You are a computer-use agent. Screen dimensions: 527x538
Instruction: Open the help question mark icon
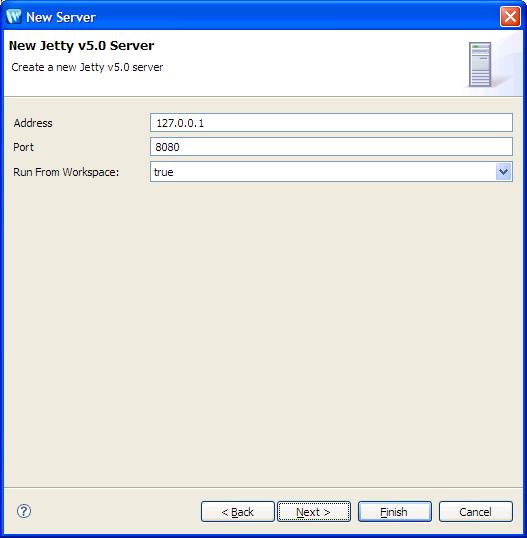pyautogui.click(x=24, y=511)
